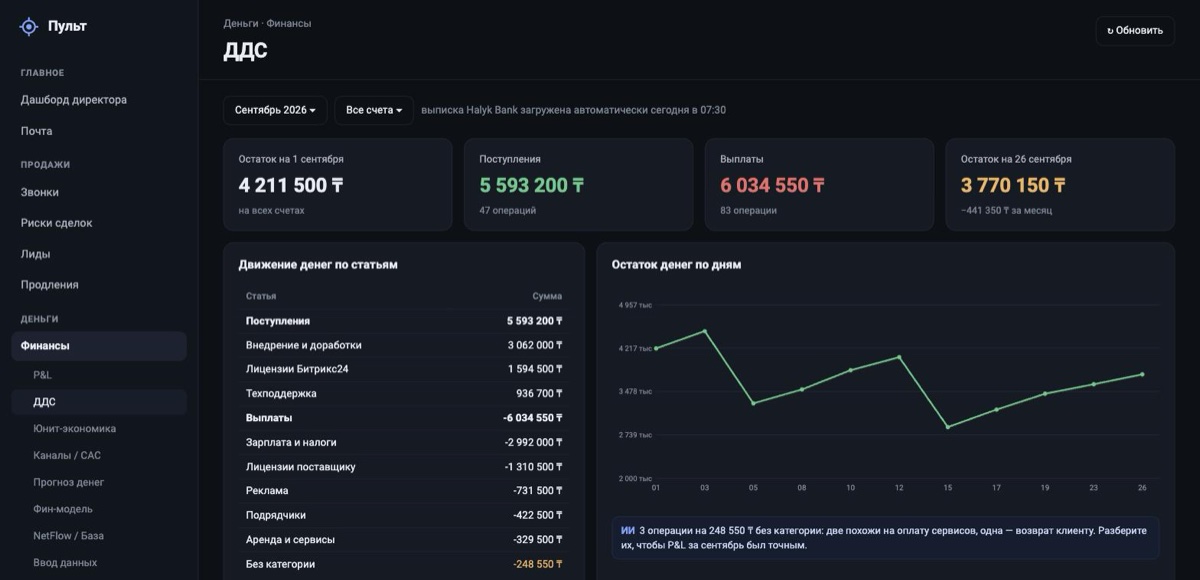Click the Аренда и сервисы row
The height and width of the screenshot is (580, 1200).
coord(404,540)
